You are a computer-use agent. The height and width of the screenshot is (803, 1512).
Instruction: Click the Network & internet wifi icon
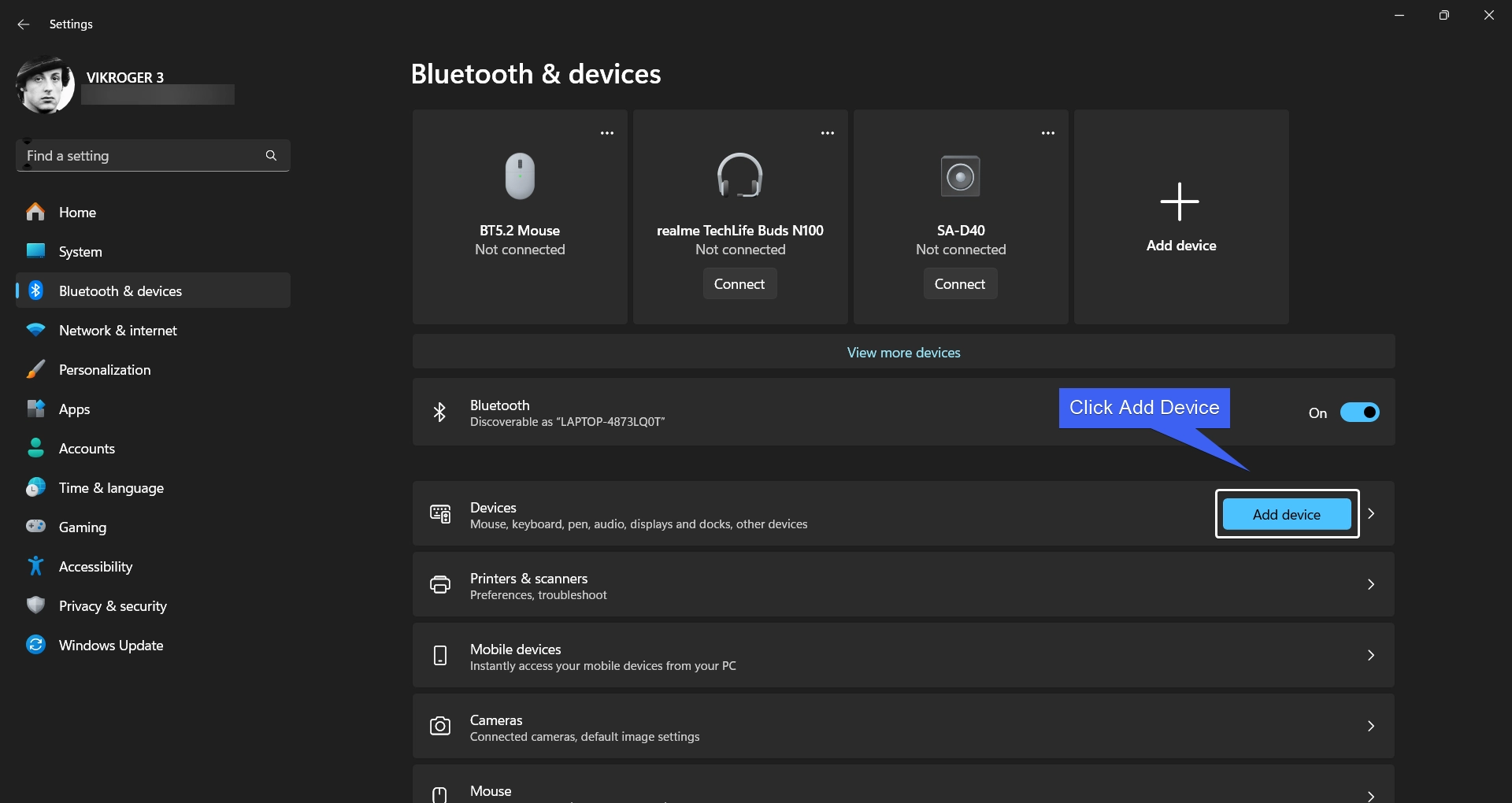coord(35,330)
